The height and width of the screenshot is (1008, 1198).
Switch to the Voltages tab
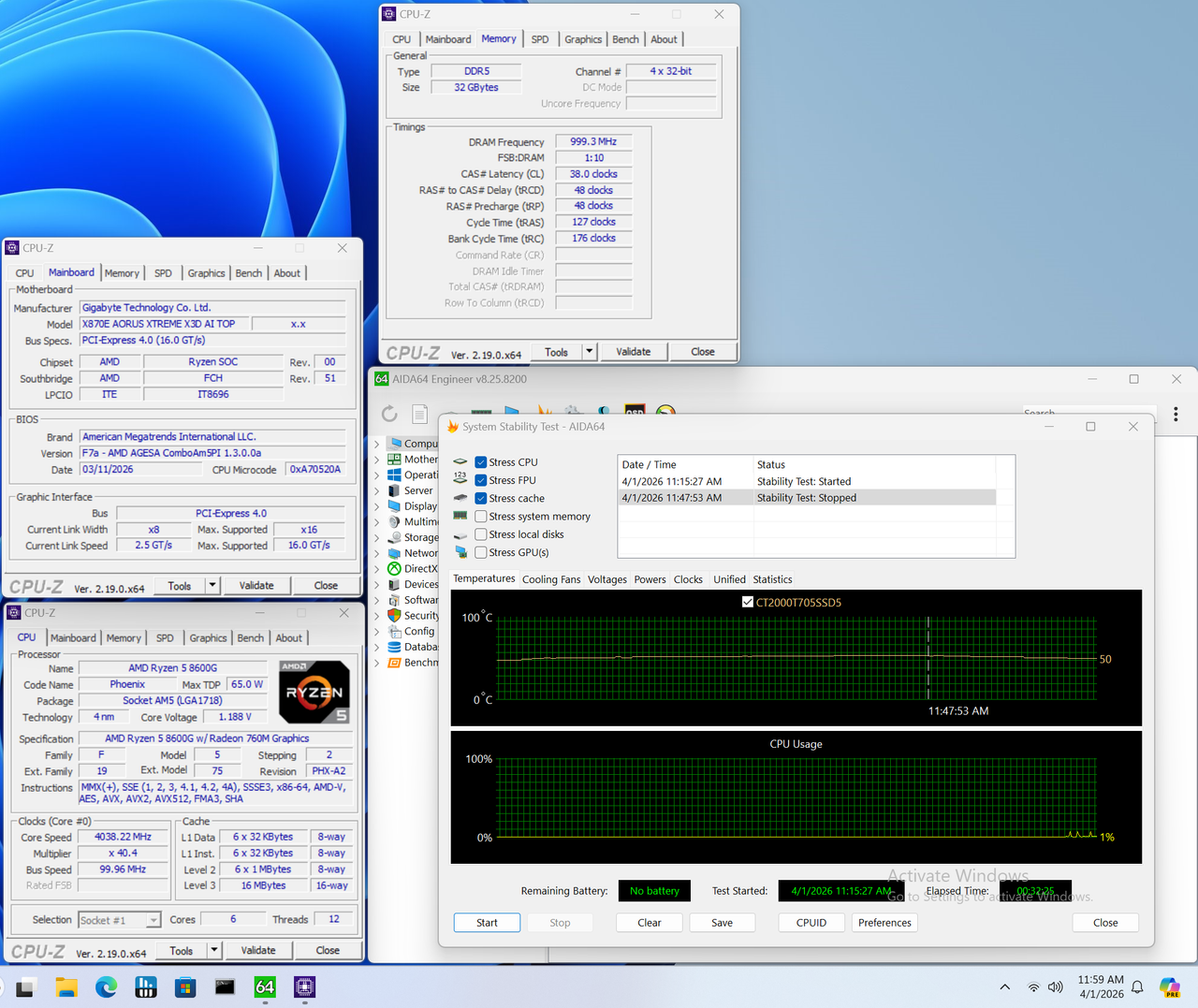coord(607,579)
